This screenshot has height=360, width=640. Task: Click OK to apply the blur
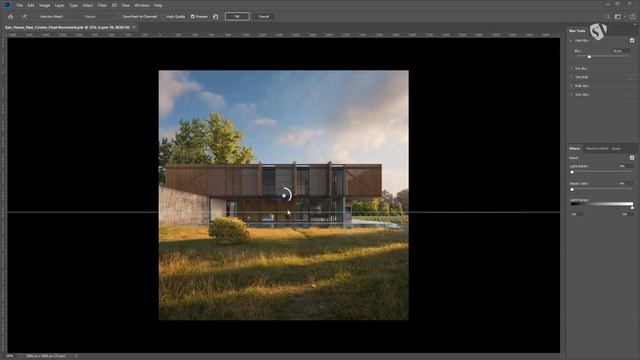coord(237,17)
